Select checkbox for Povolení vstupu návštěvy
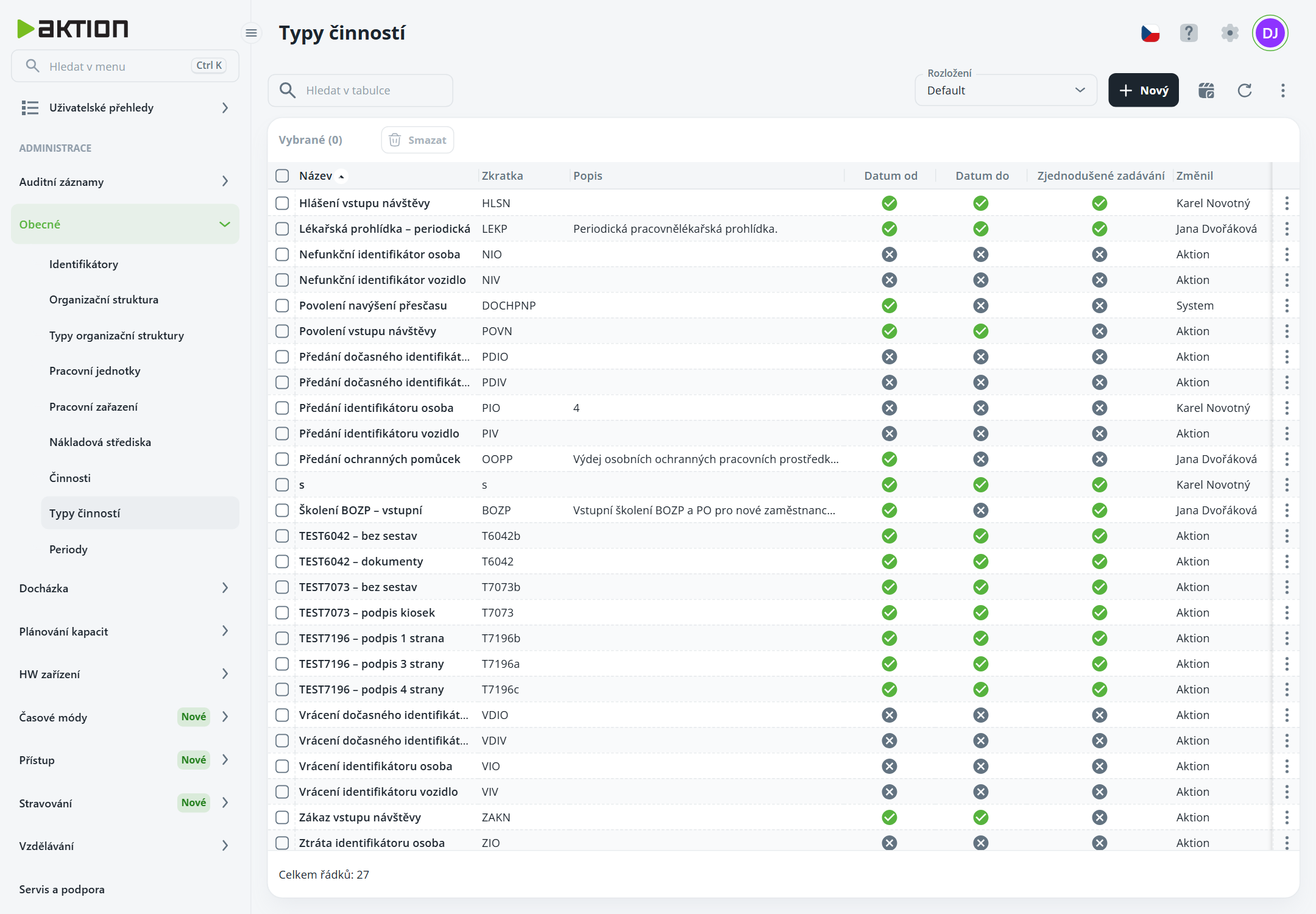The image size is (1316, 914). click(x=282, y=331)
